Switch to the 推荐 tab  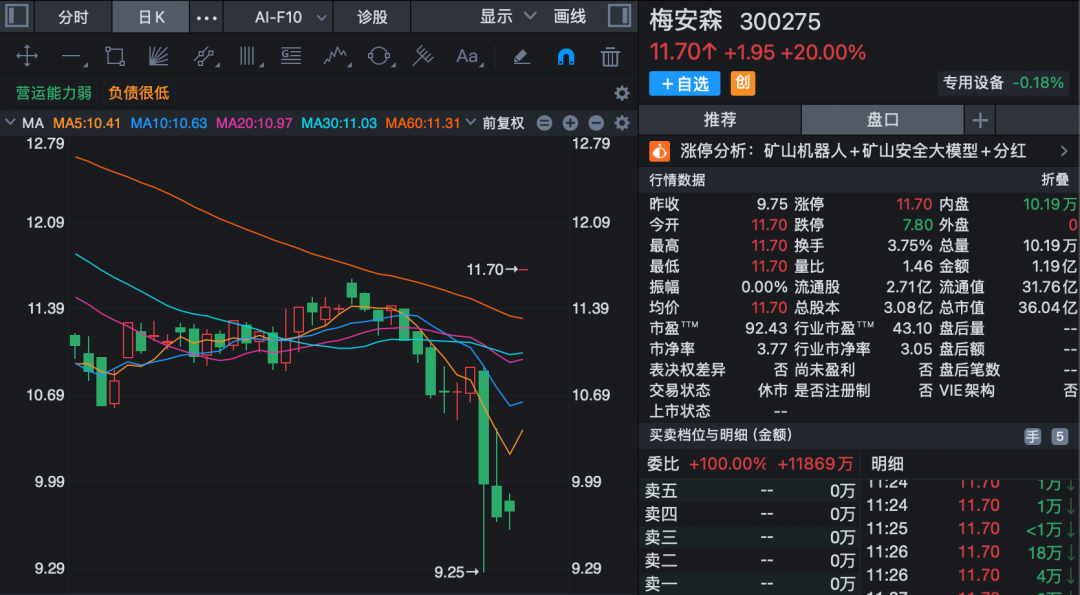click(x=720, y=120)
